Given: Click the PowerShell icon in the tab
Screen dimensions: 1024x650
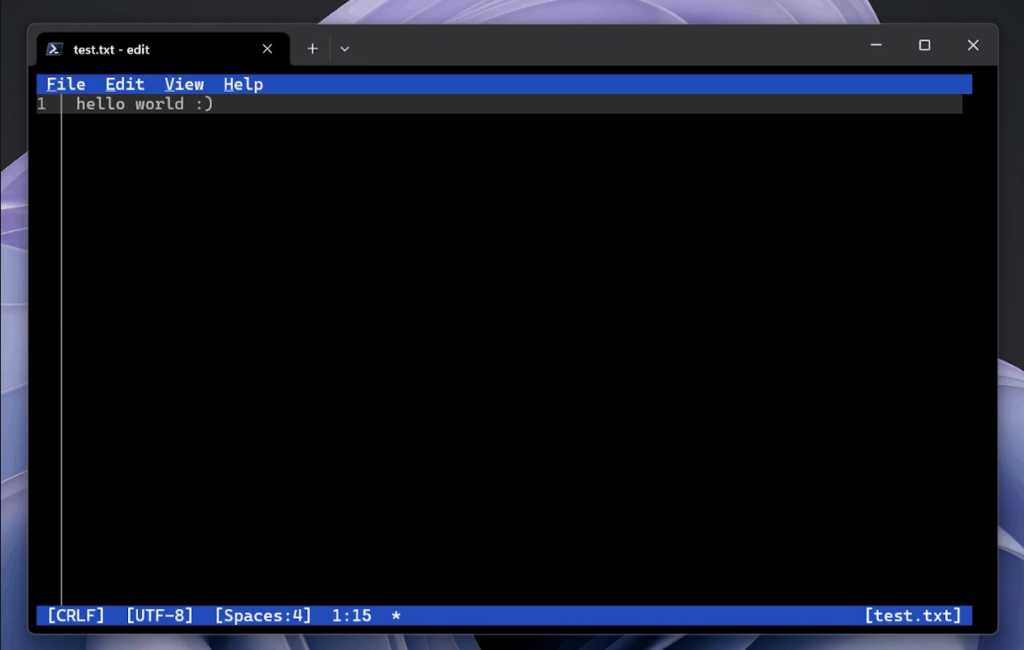Looking at the screenshot, I should (55, 49).
